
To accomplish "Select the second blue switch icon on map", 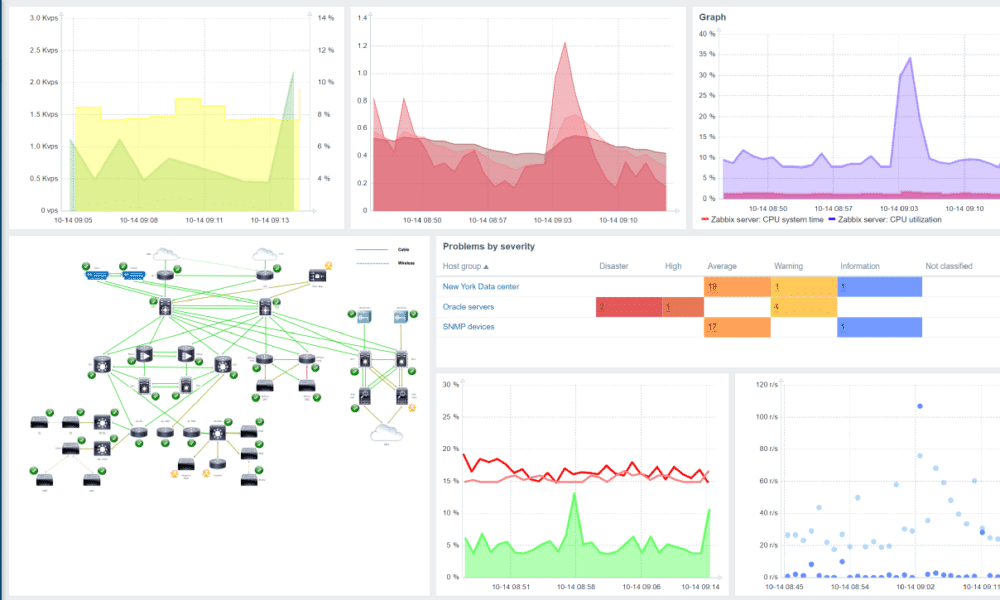I will click(133, 275).
